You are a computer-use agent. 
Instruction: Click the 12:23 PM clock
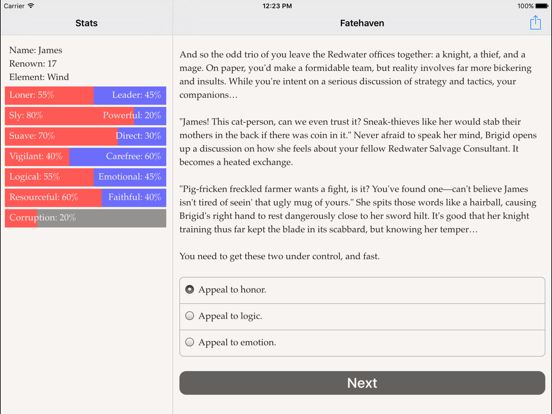pos(277,6)
